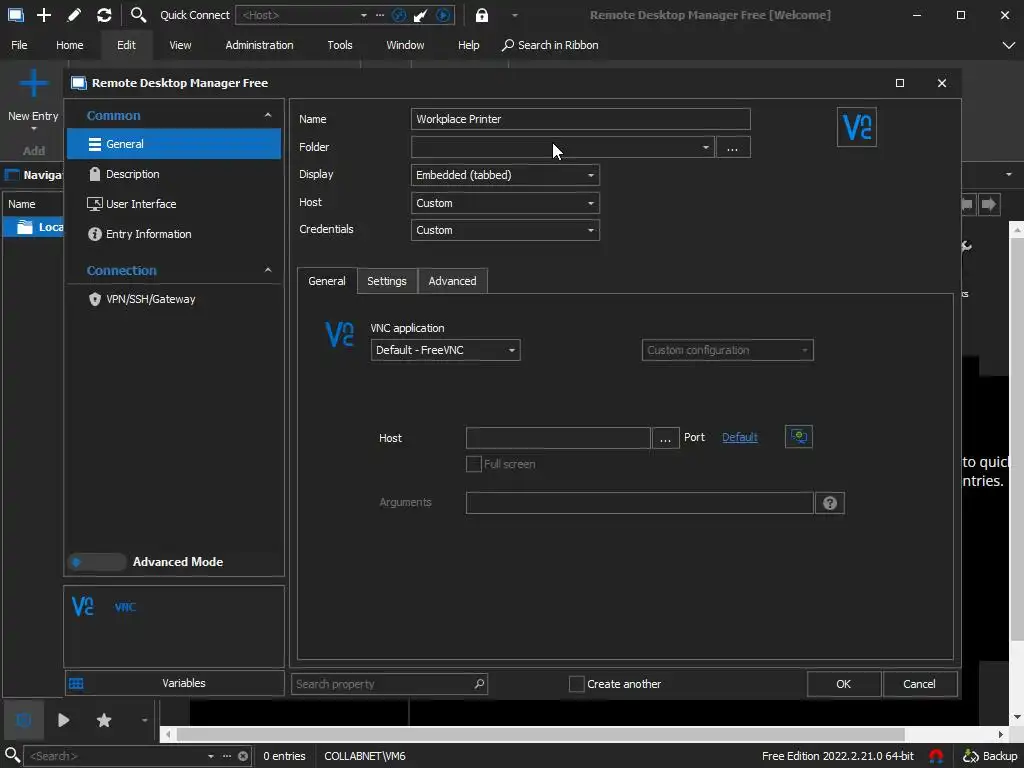The height and width of the screenshot is (768, 1024).
Task: Click the Default port link
Action: click(739, 438)
